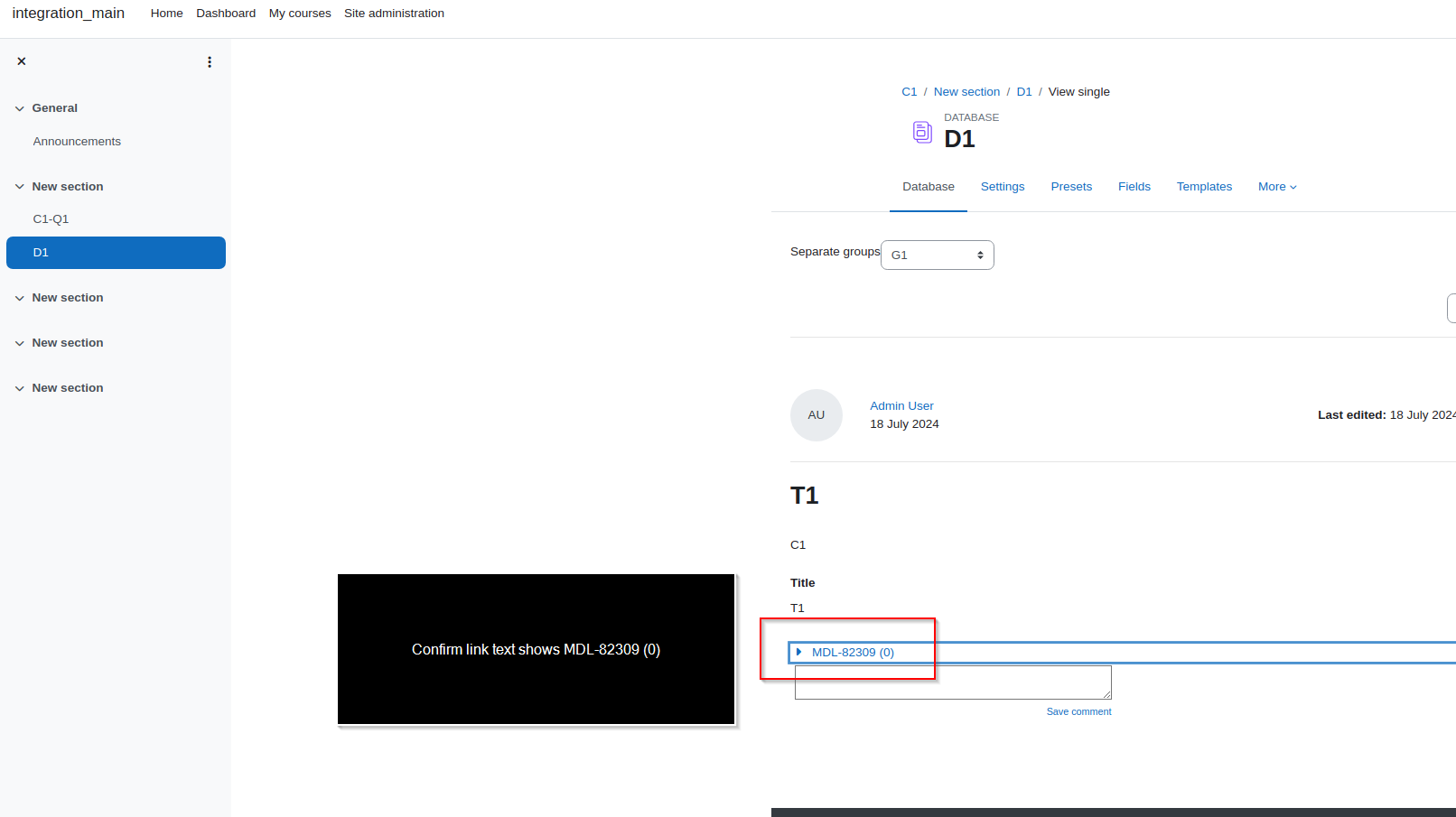The image size is (1456, 817).
Task: Click the integration_main site name
Action: 69,14
